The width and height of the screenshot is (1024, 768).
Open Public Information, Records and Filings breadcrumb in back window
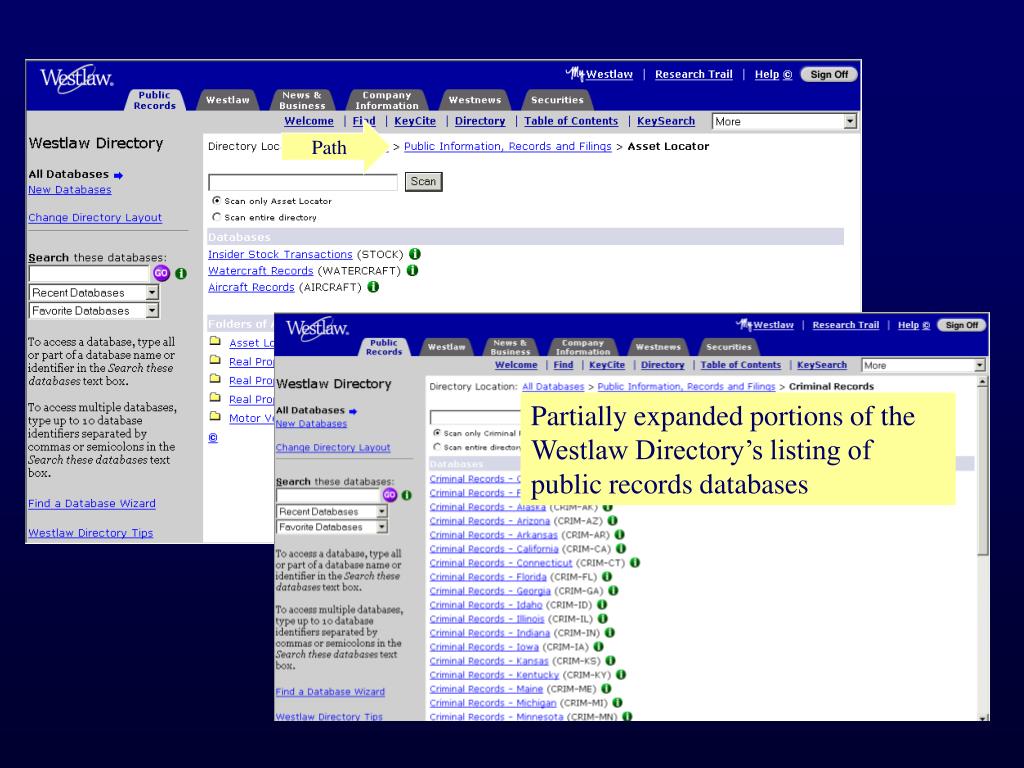coord(507,146)
